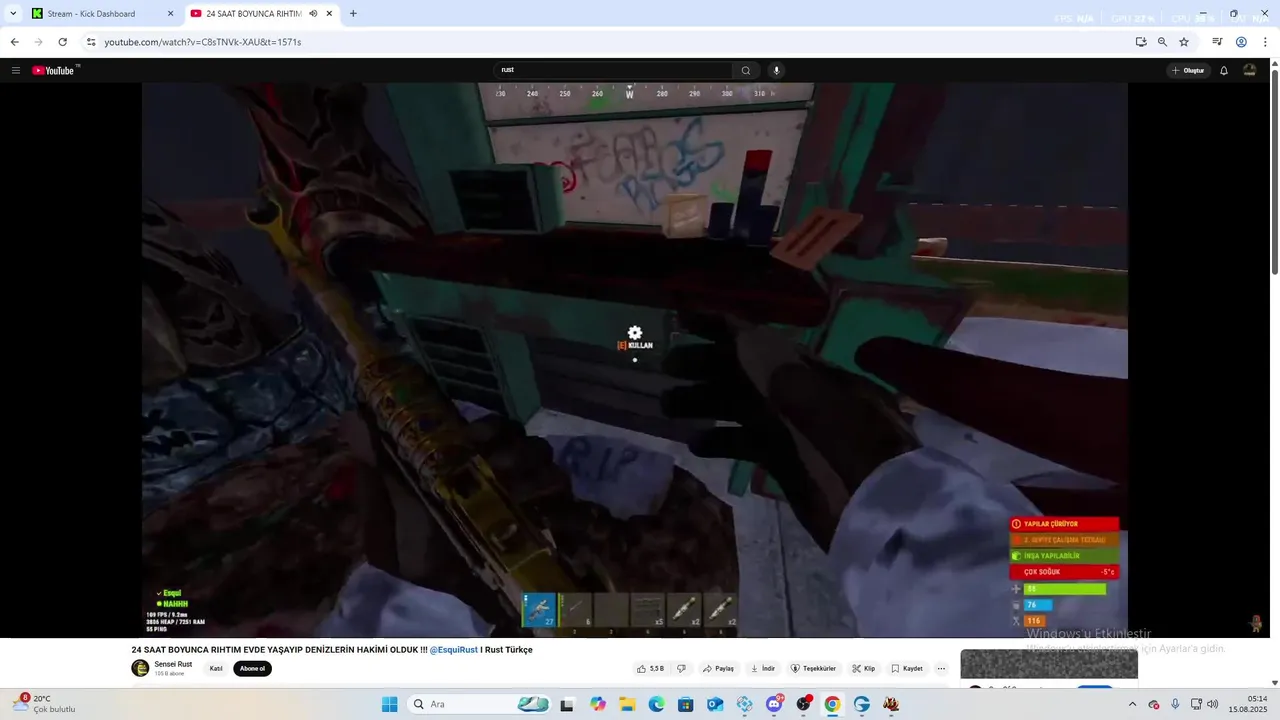The width and height of the screenshot is (1280, 720).
Task: Open volume control in system tray
Action: (x=1212, y=704)
